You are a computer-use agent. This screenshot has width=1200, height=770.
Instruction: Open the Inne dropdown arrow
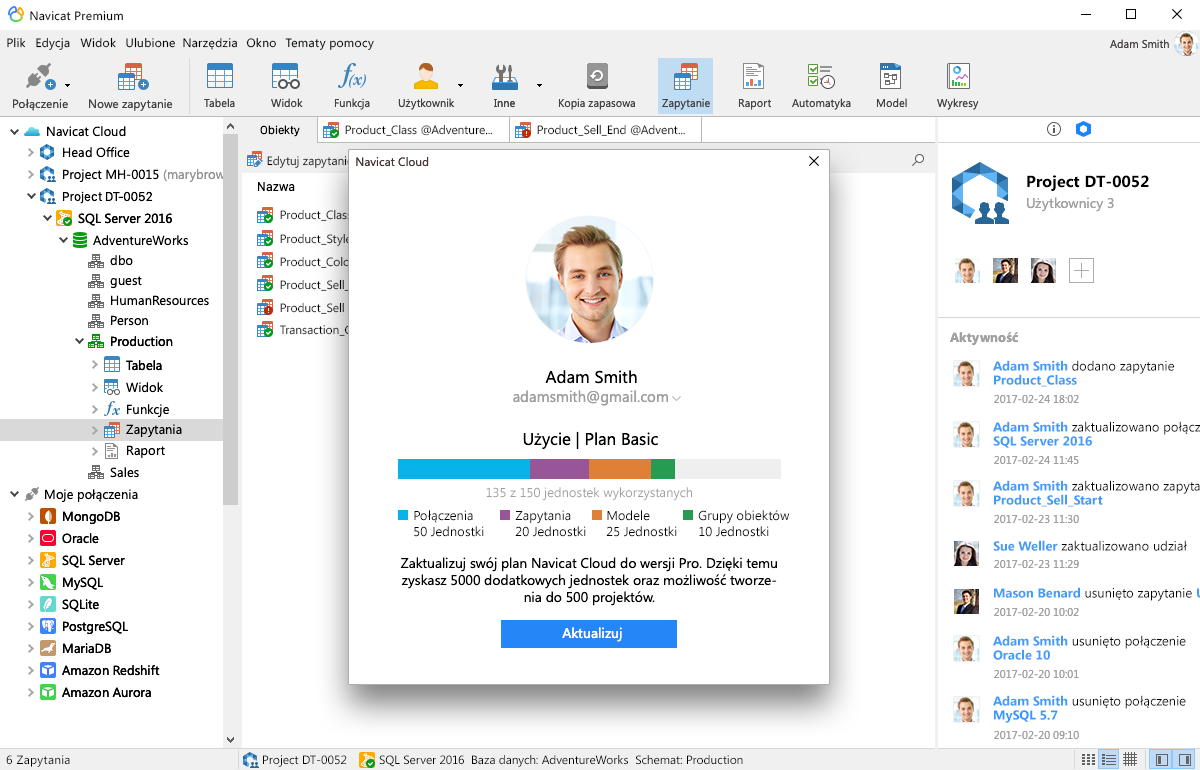[539, 85]
